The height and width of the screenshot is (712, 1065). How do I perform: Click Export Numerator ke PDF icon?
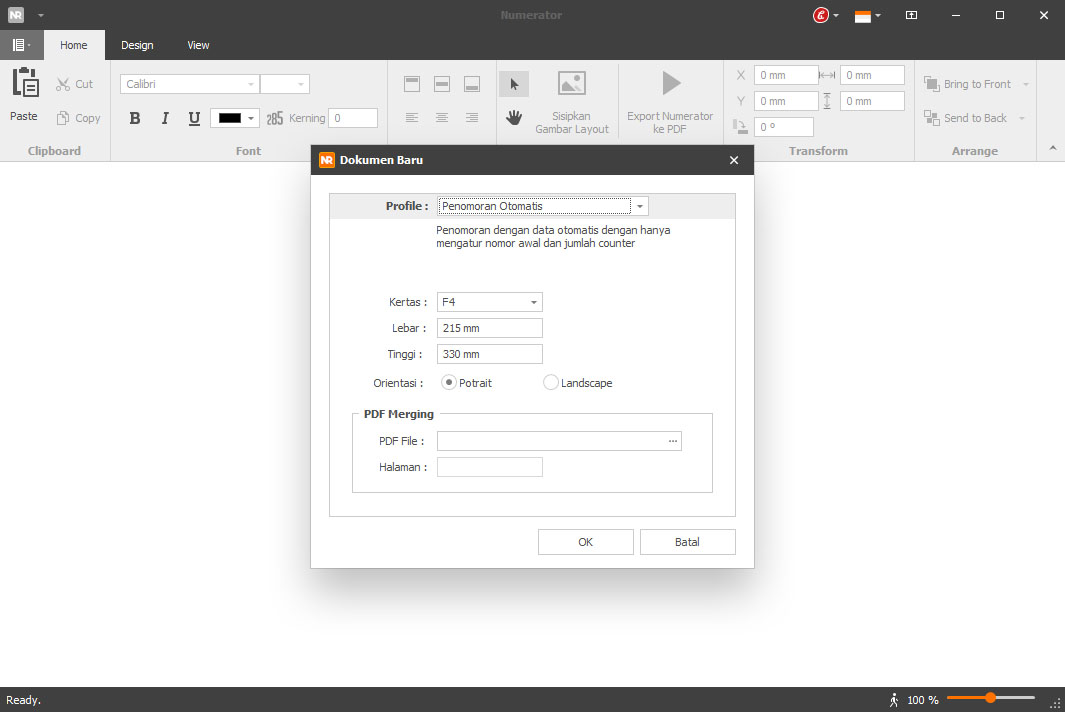[x=670, y=83]
